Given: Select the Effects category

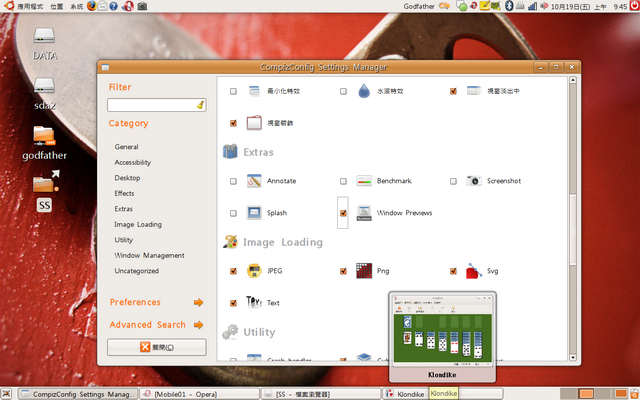Looking at the screenshot, I should pyautogui.click(x=124, y=193).
